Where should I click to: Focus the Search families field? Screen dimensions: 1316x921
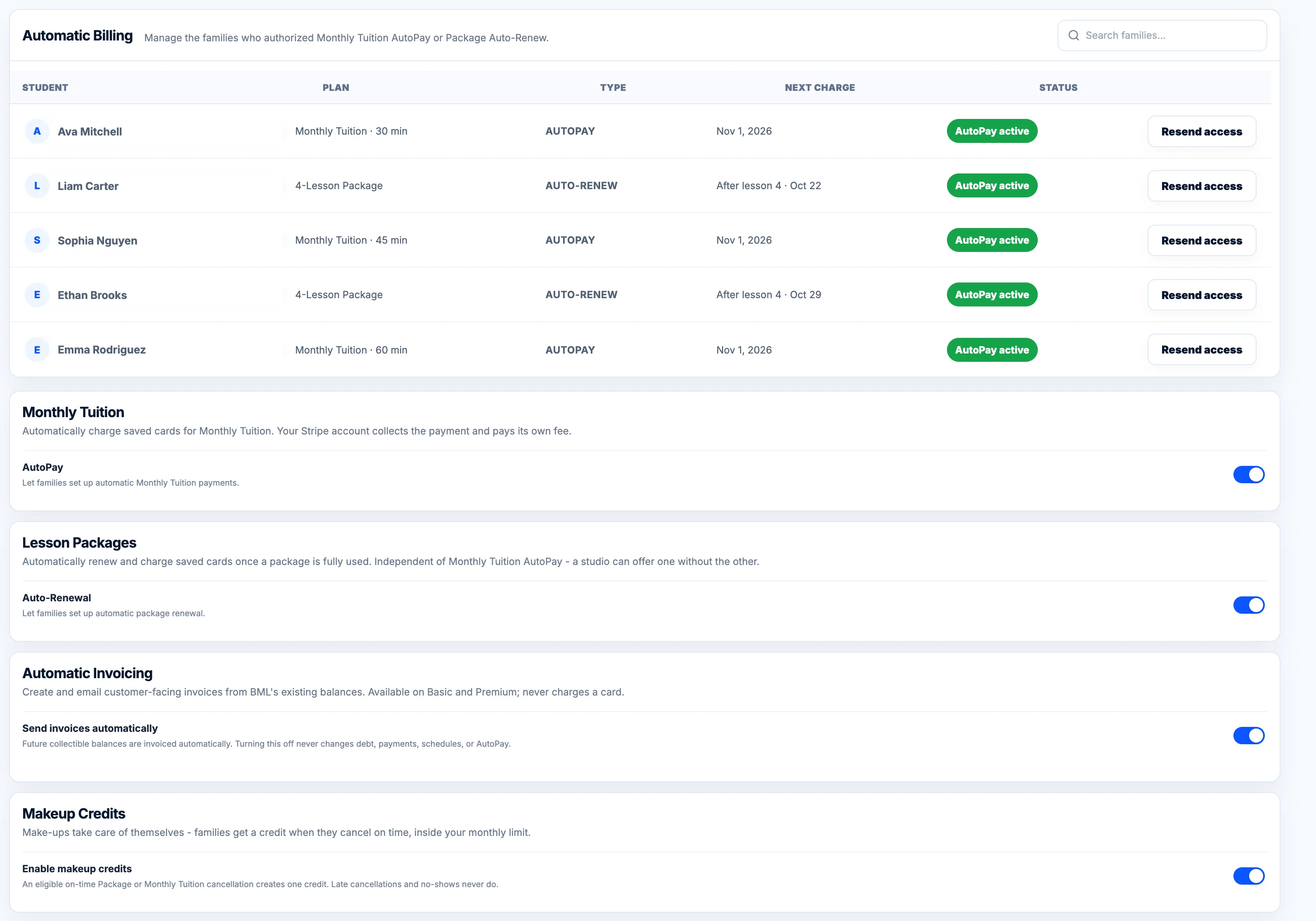[1162, 36]
